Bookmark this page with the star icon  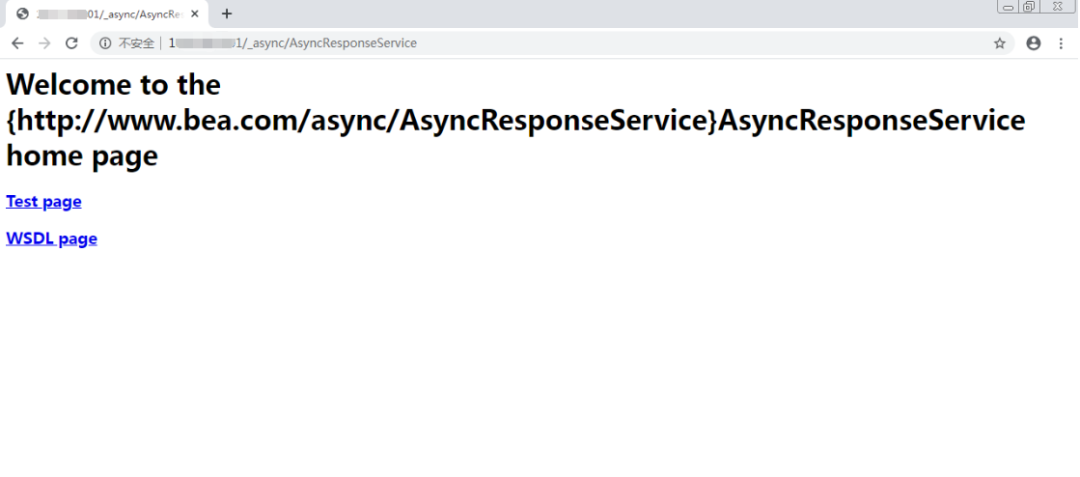click(x=999, y=43)
